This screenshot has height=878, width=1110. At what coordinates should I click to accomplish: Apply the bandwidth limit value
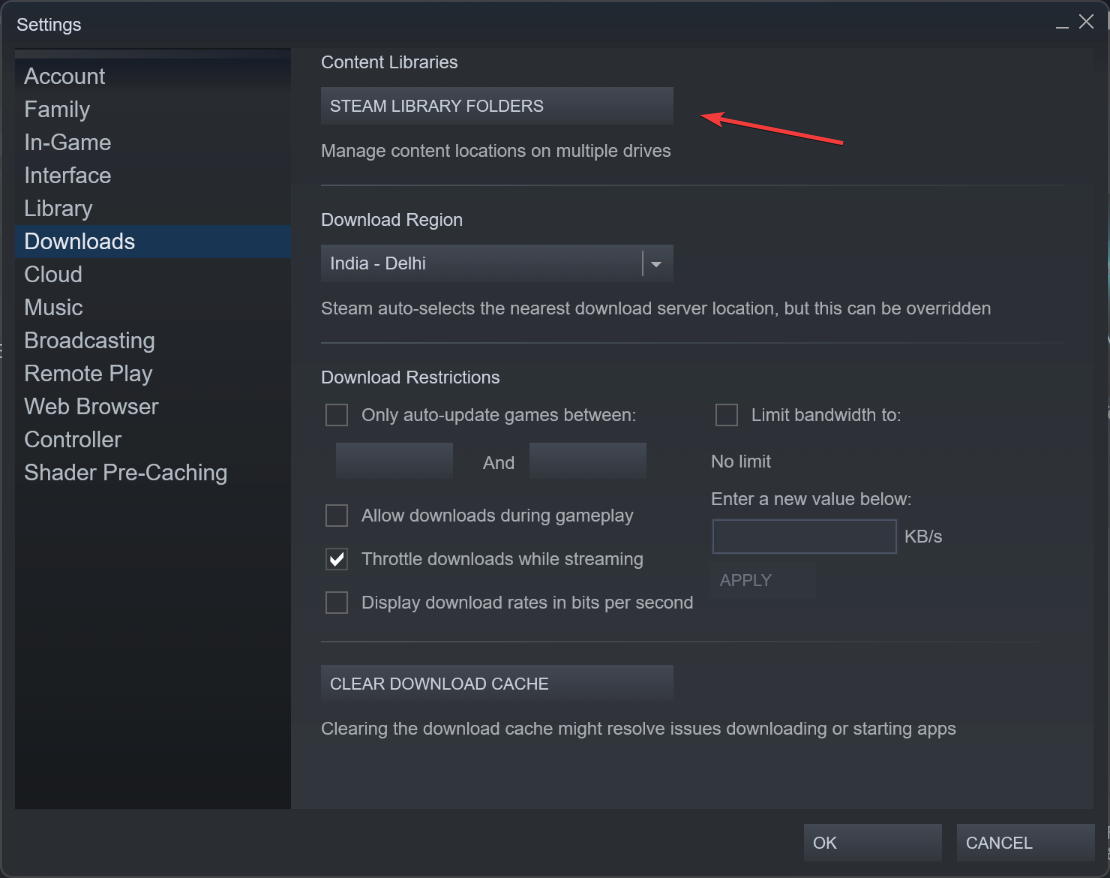coord(763,580)
